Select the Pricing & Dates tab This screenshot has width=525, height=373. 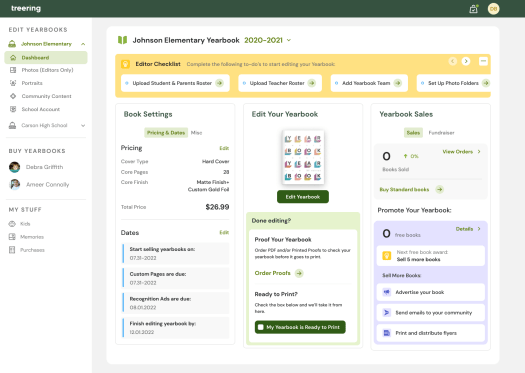tap(166, 133)
